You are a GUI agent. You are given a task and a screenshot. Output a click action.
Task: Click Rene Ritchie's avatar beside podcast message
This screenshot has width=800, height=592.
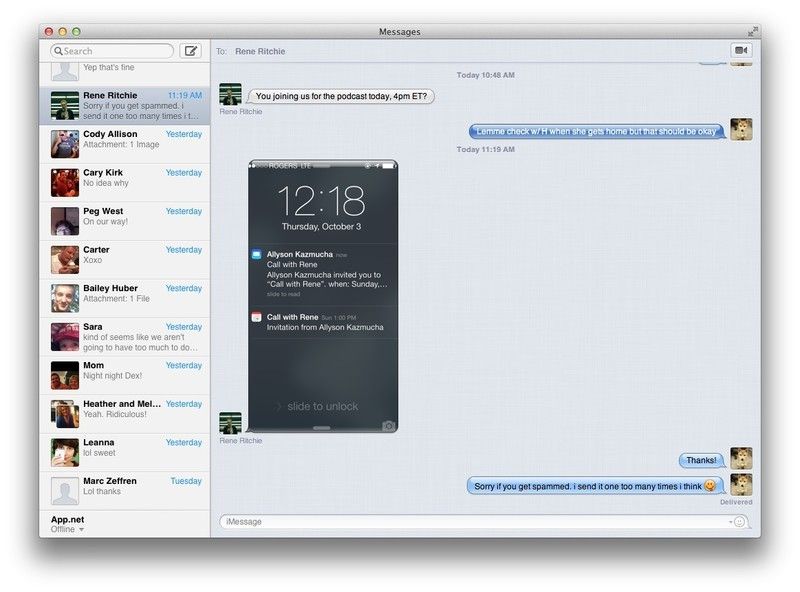click(x=230, y=94)
